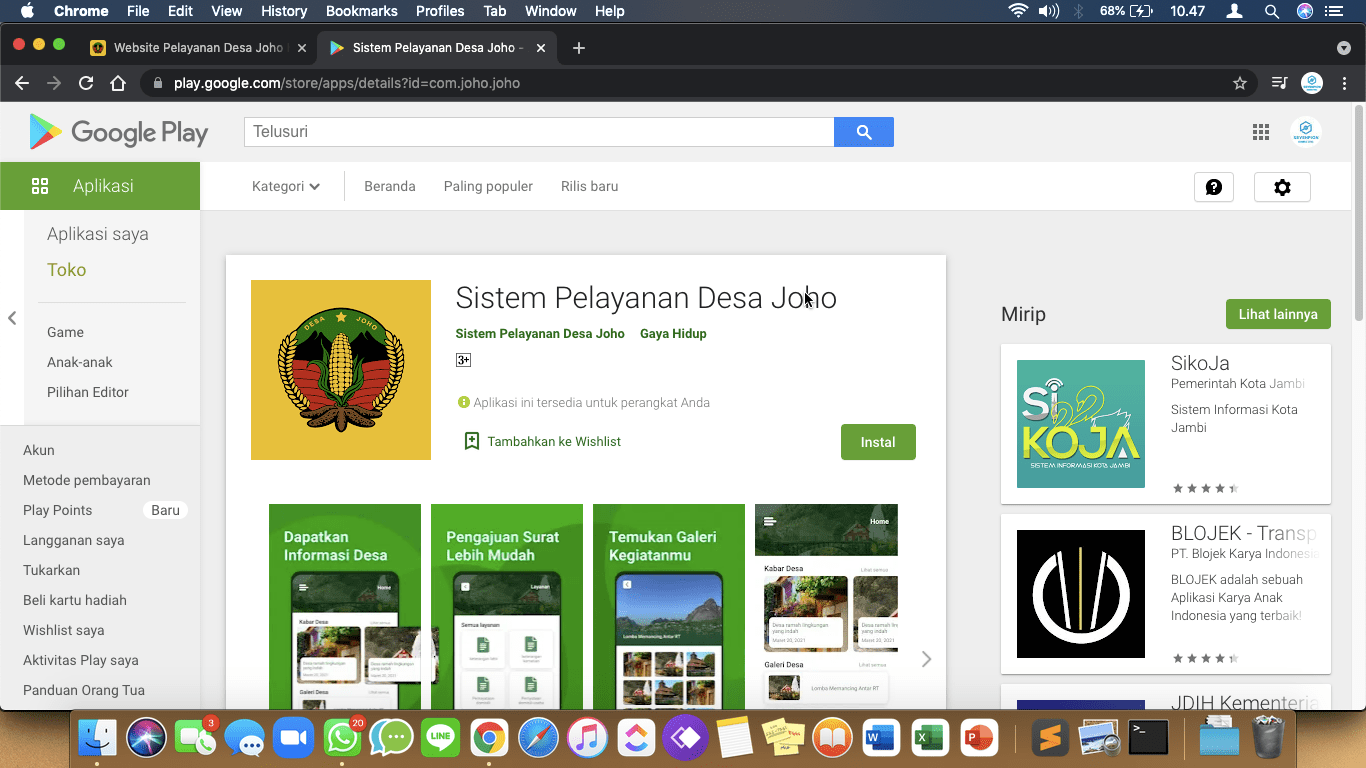The image size is (1366, 768).
Task: Click the Chrome reload button
Action: pos(86,83)
